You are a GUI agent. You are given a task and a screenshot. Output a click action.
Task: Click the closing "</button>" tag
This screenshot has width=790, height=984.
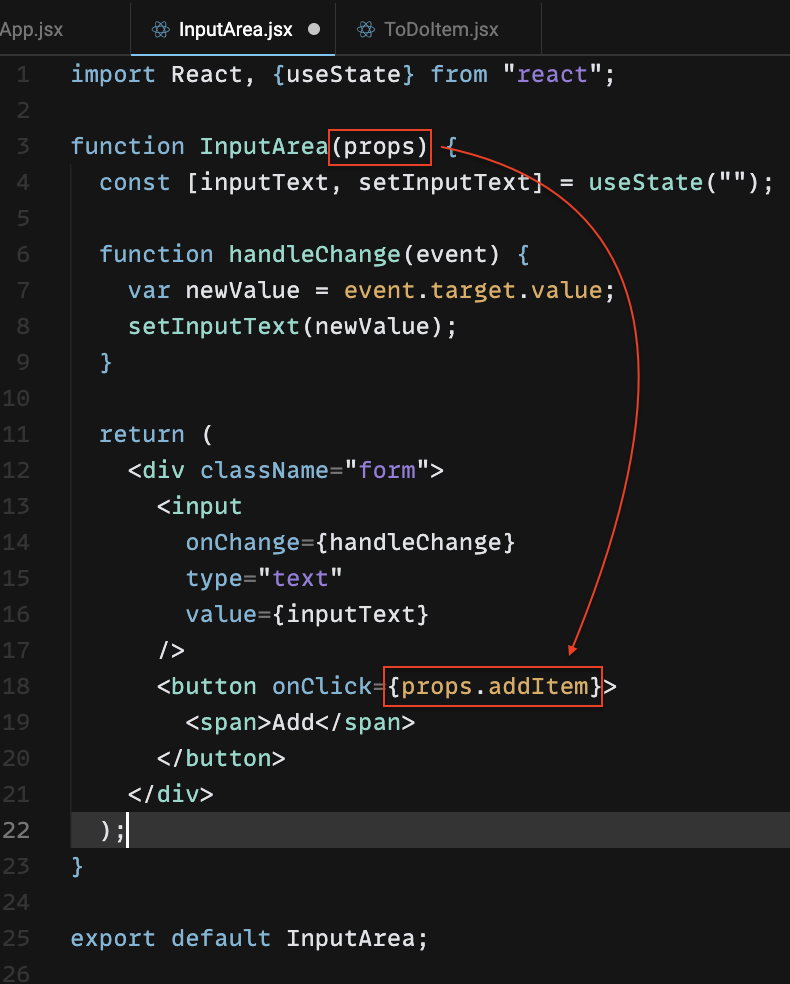point(221,759)
